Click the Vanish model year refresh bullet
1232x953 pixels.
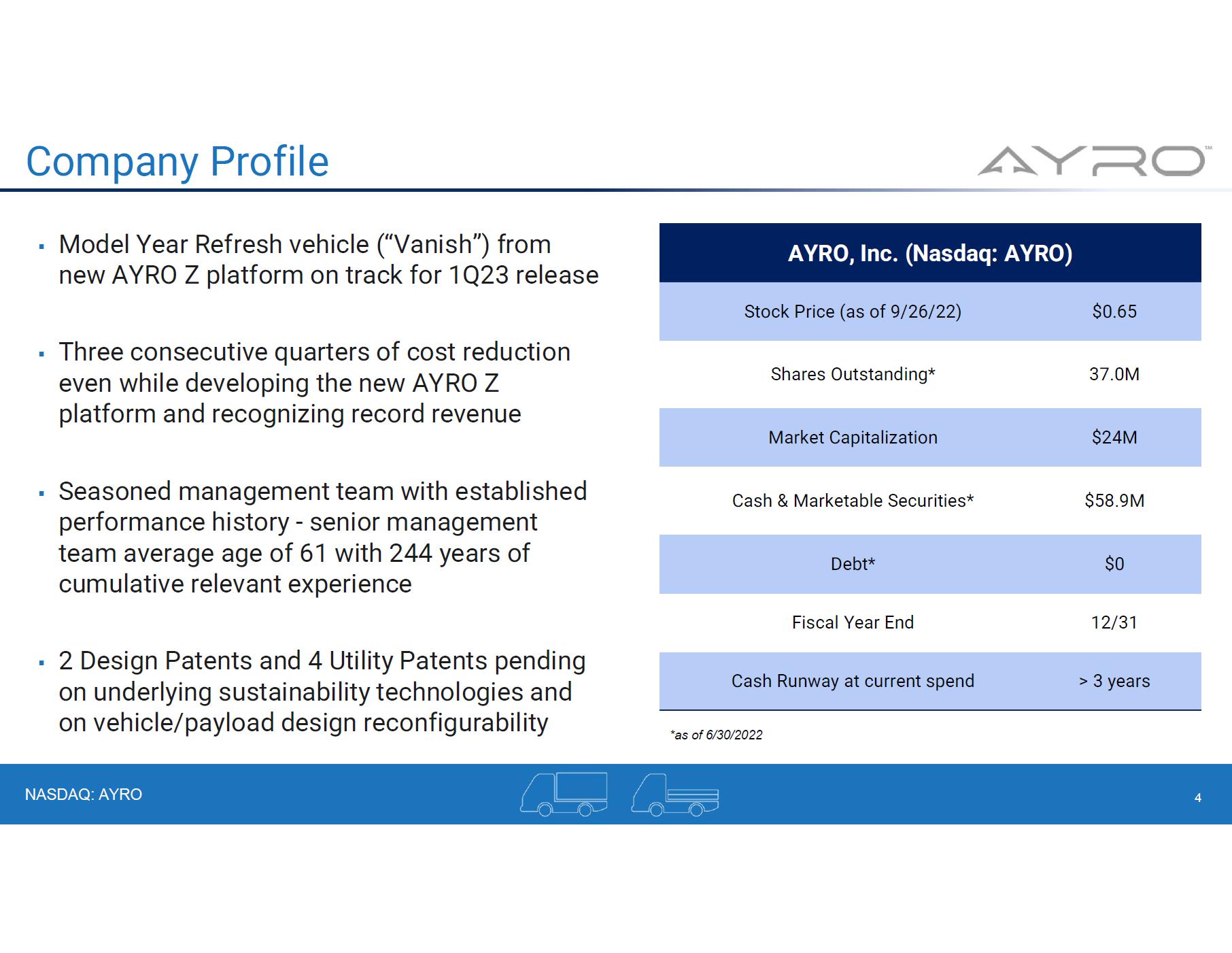click(328, 260)
